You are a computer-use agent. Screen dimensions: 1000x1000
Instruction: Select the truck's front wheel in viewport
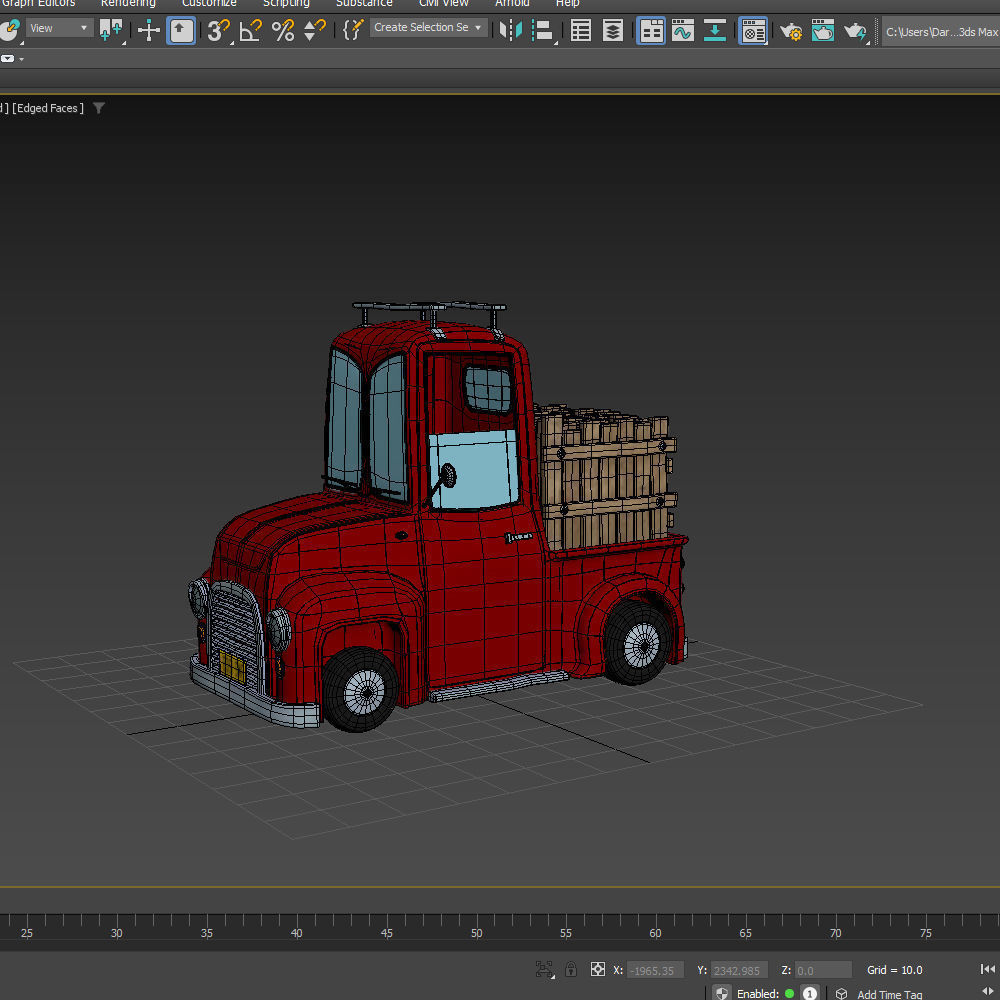point(362,689)
